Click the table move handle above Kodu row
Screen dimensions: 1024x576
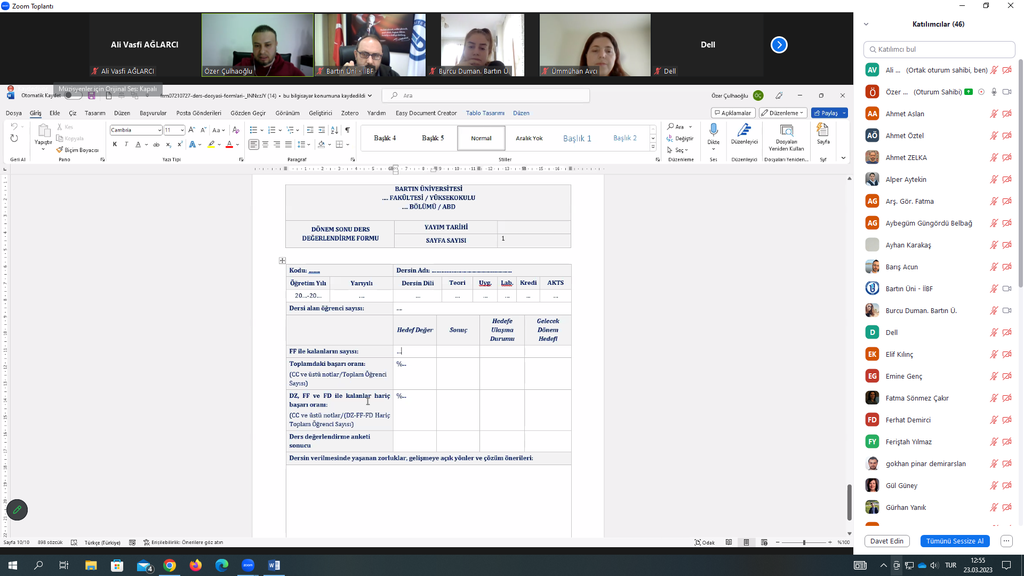tap(283, 261)
